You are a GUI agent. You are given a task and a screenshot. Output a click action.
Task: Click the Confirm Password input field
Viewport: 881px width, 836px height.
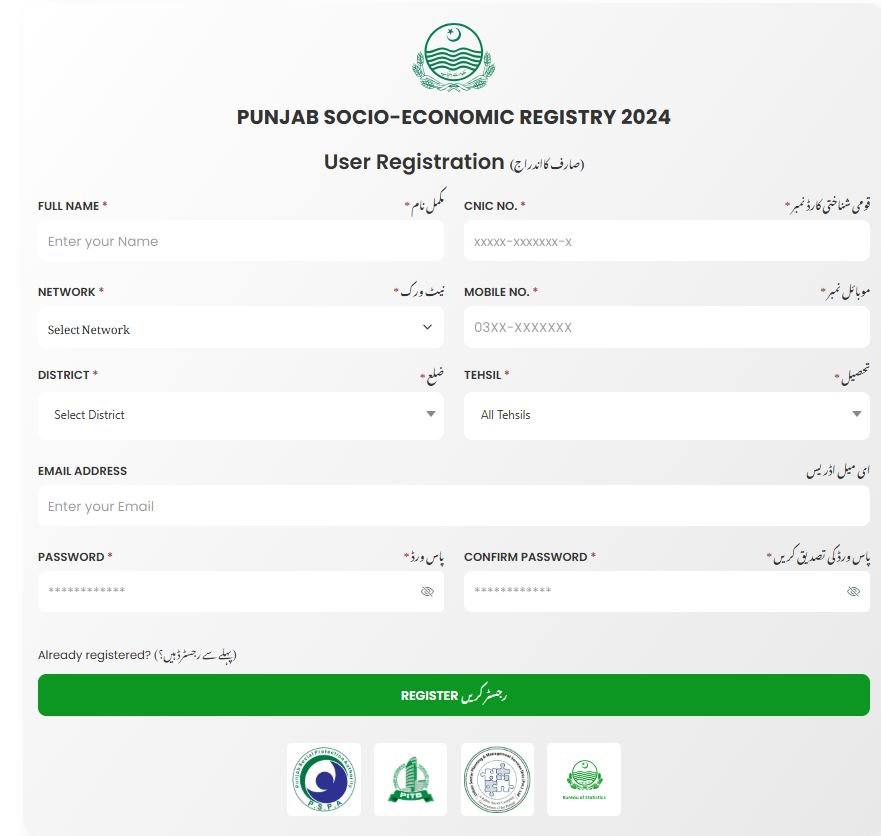point(650,591)
